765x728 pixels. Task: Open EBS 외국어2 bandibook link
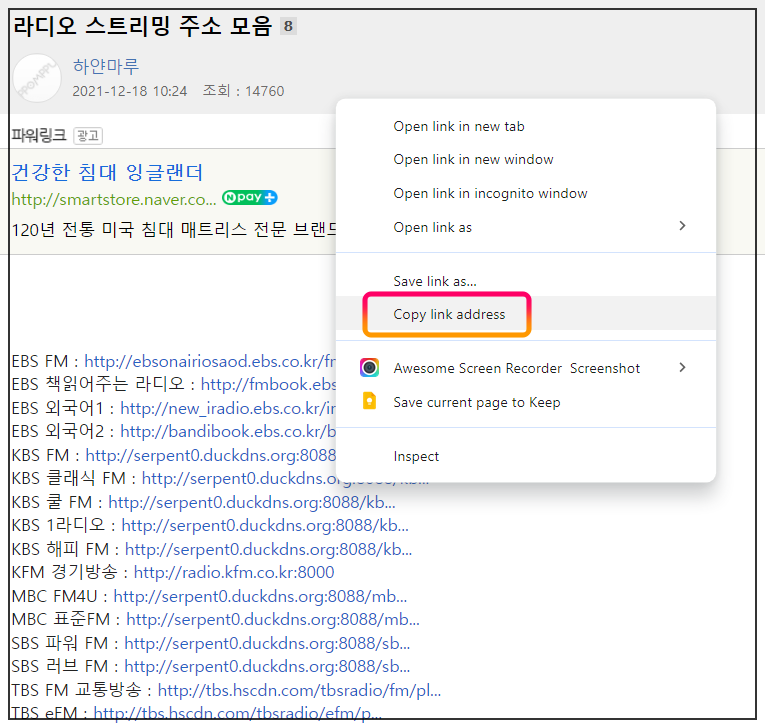tap(228, 431)
